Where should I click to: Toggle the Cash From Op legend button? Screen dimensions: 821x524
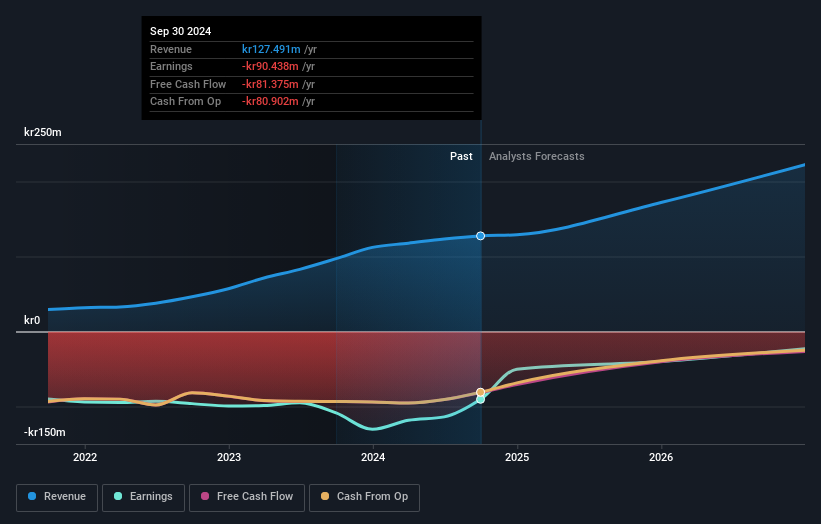point(364,497)
